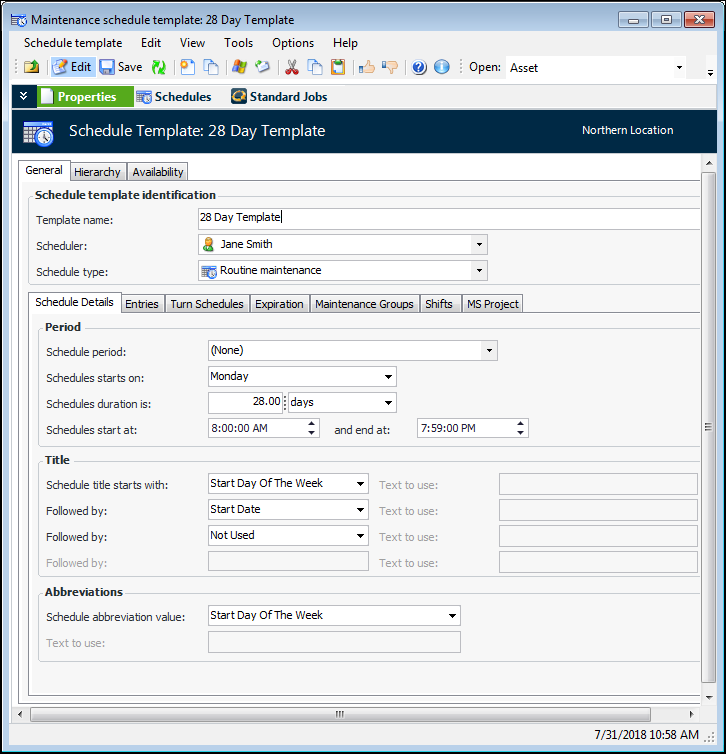Click the thumbs down icon
Image resolution: width=726 pixels, height=754 pixels.
[390, 67]
